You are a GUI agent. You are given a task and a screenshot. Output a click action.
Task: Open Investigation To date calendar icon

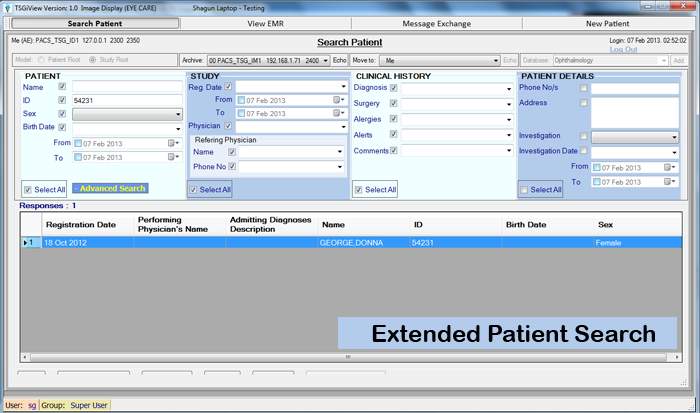[670, 182]
